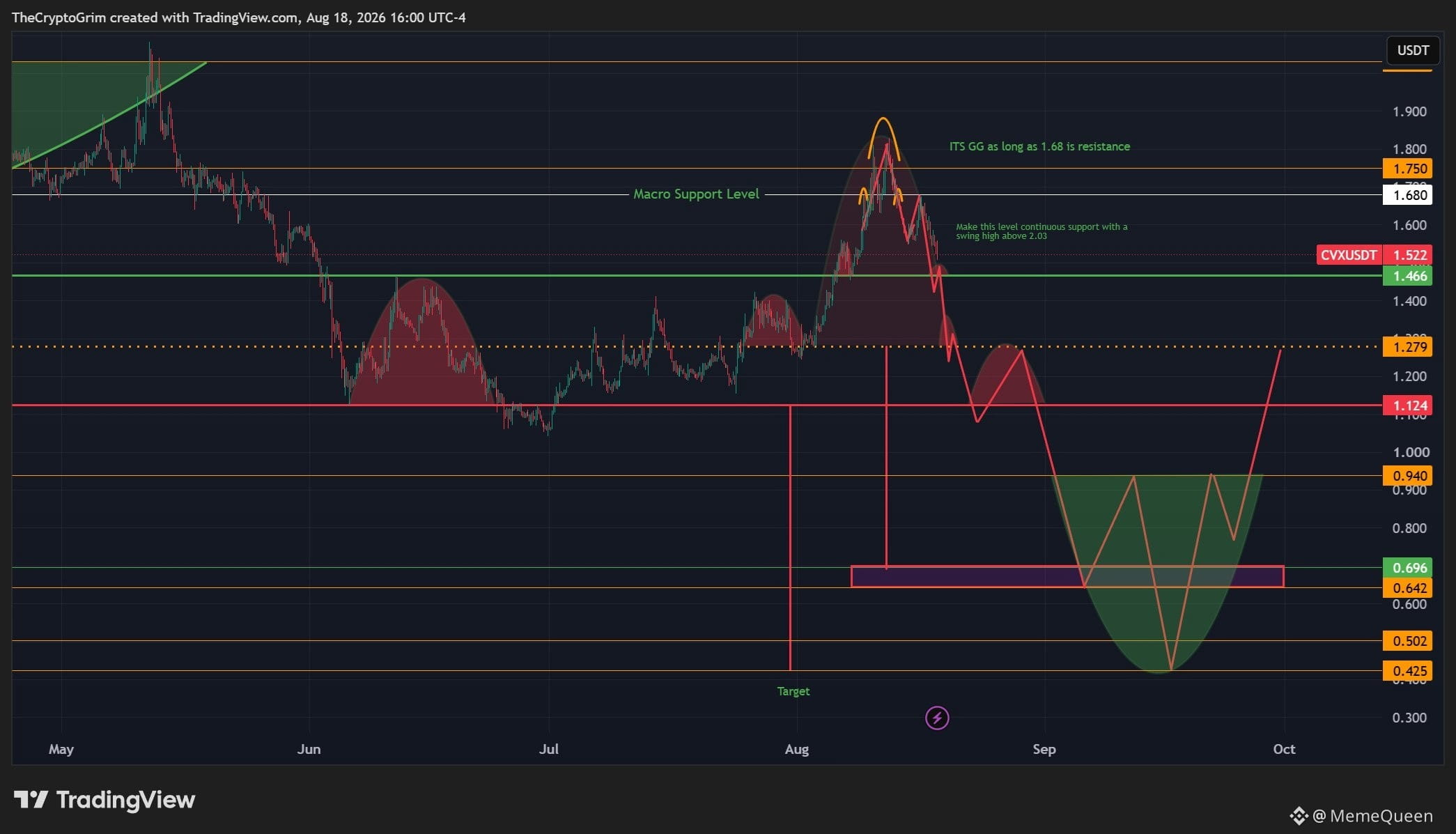
Task: Select the green 0.696 price label
Action: tap(1408, 568)
